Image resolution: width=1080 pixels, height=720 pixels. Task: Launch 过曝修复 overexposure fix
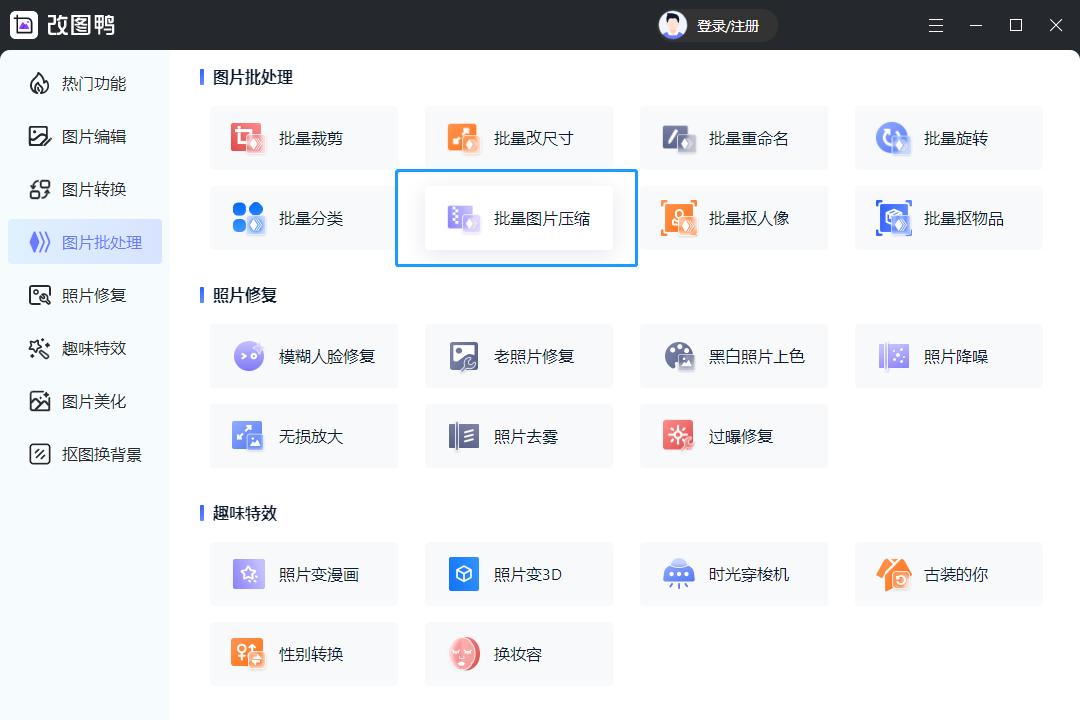(x=733, y=436)
